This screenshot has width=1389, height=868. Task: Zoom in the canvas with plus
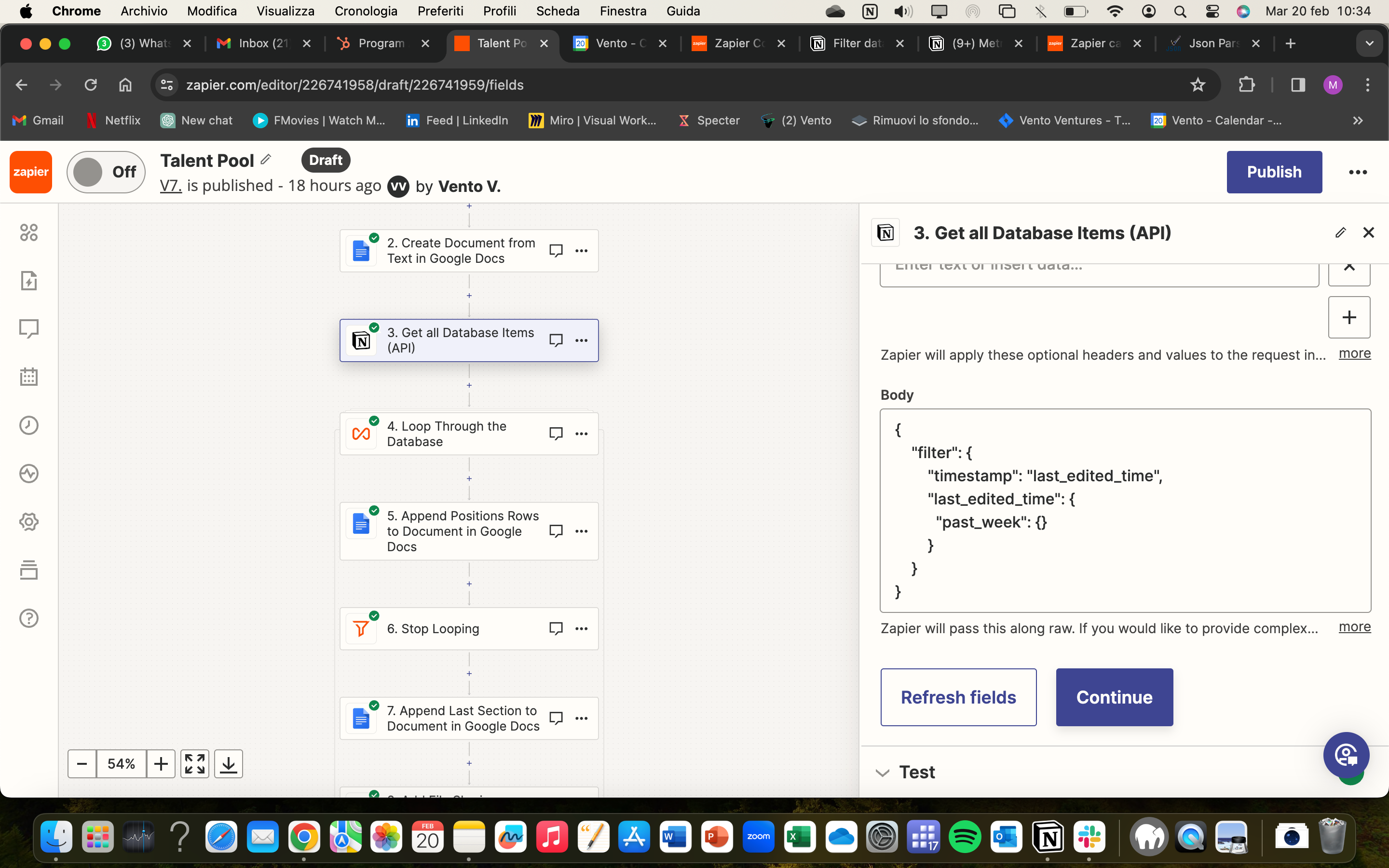(161, 763)
